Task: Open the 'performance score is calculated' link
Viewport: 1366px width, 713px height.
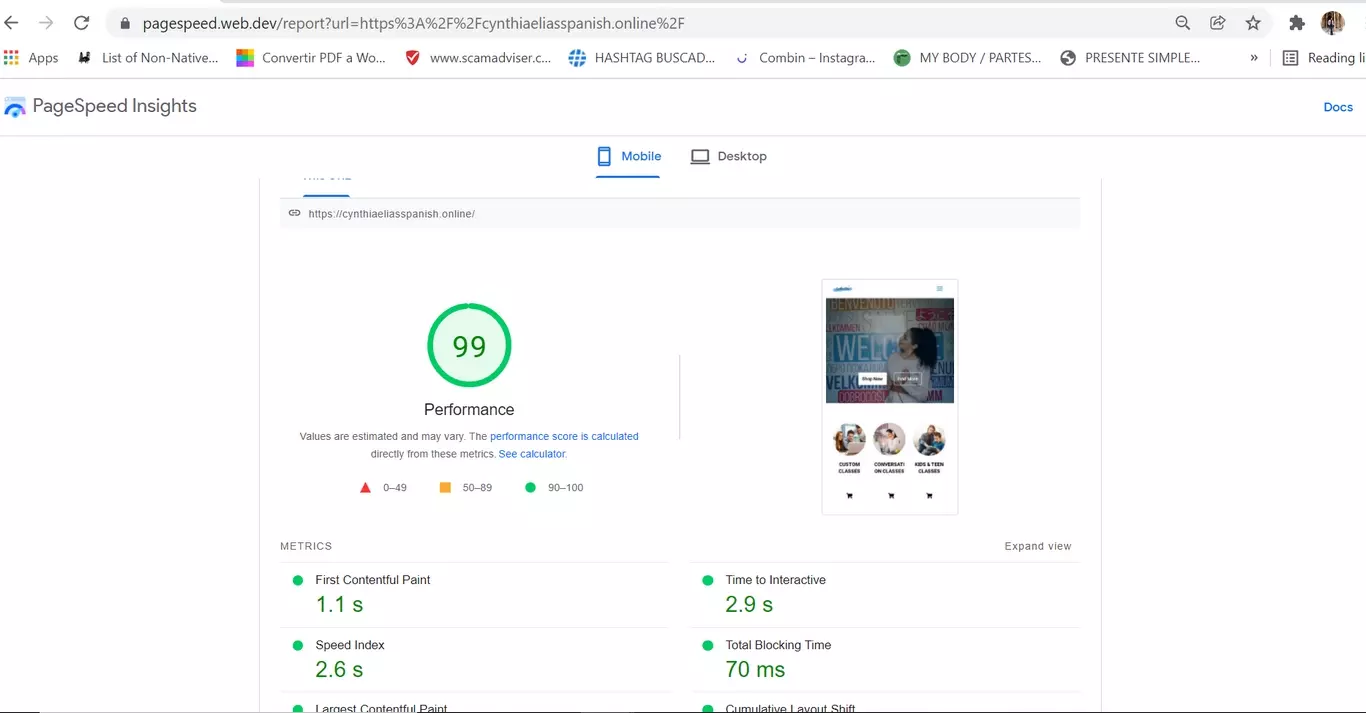Action: pyautogui.click(x=564, y=436)
